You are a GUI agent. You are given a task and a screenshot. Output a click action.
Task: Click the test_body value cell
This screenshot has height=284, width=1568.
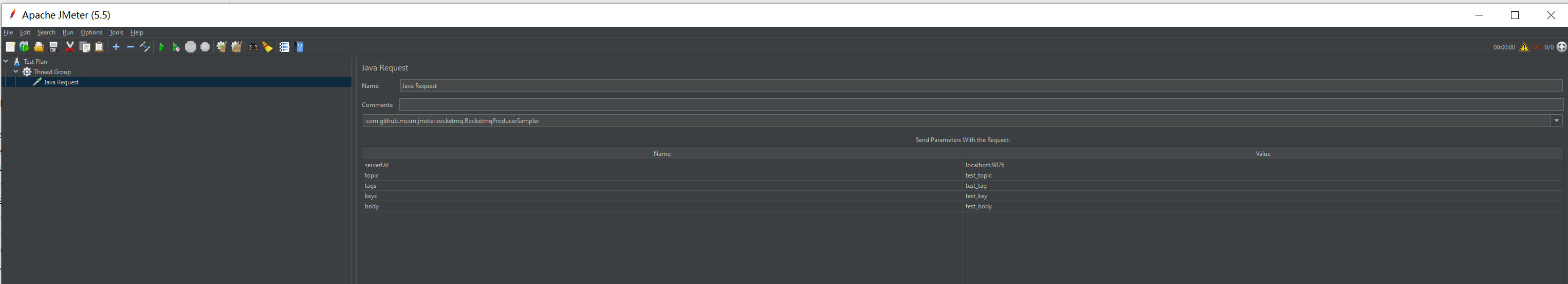coord(1262,207)
